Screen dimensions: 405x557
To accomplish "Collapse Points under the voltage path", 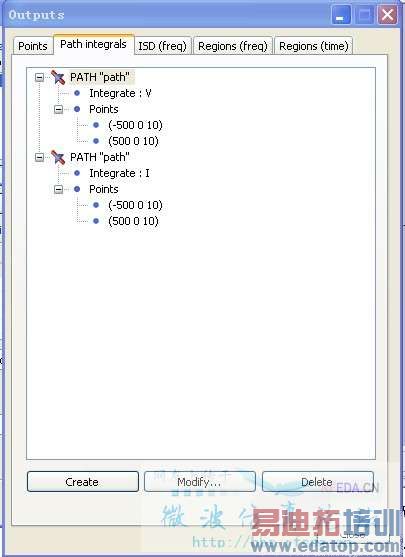I will 59,109.
